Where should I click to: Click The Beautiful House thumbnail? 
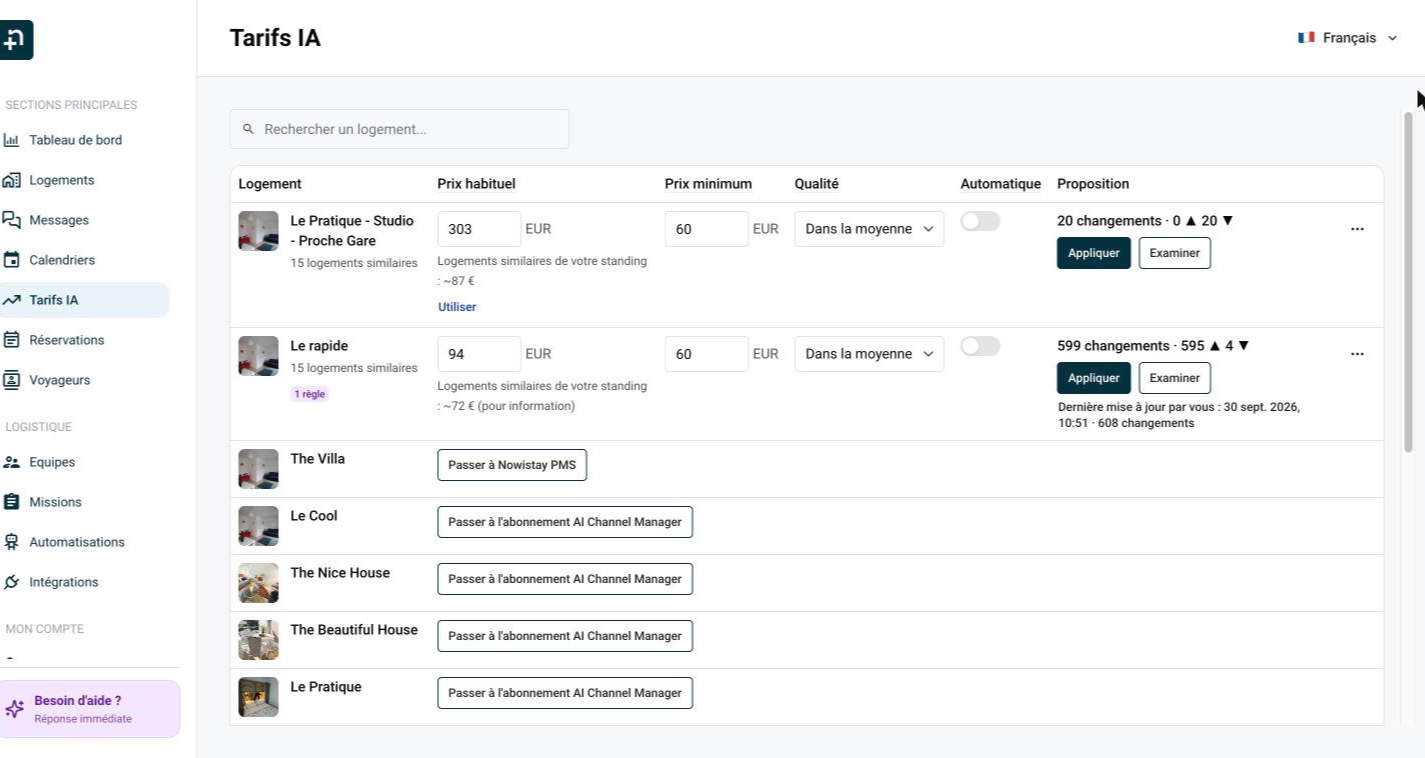point(258,640)
